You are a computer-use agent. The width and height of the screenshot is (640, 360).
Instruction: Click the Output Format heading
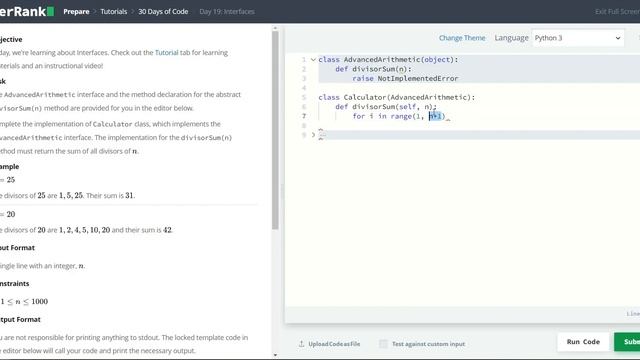click(20, 319)
